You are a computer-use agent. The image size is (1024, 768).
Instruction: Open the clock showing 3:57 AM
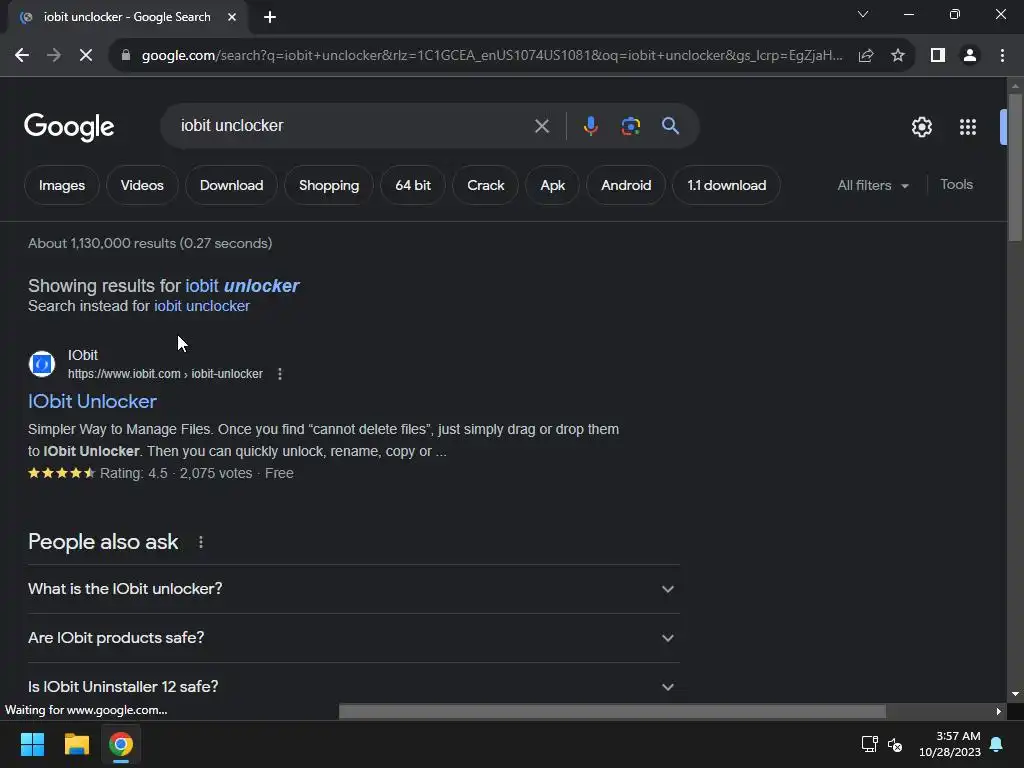tap(950, 744)
